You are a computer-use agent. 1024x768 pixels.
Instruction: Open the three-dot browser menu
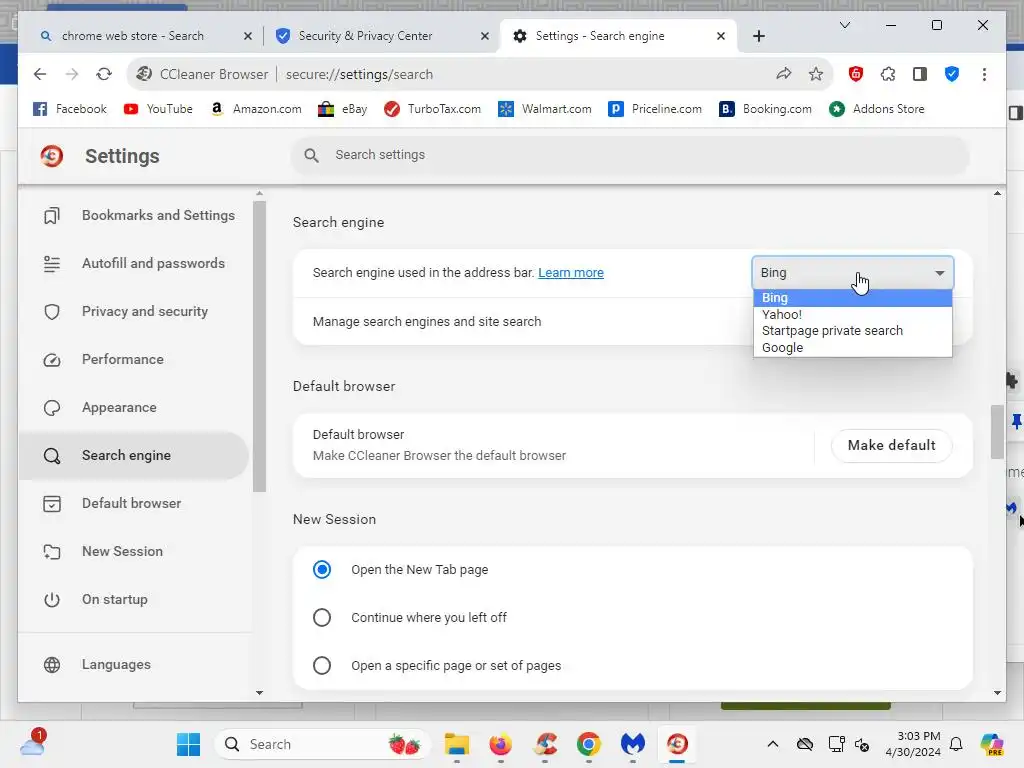984,74
